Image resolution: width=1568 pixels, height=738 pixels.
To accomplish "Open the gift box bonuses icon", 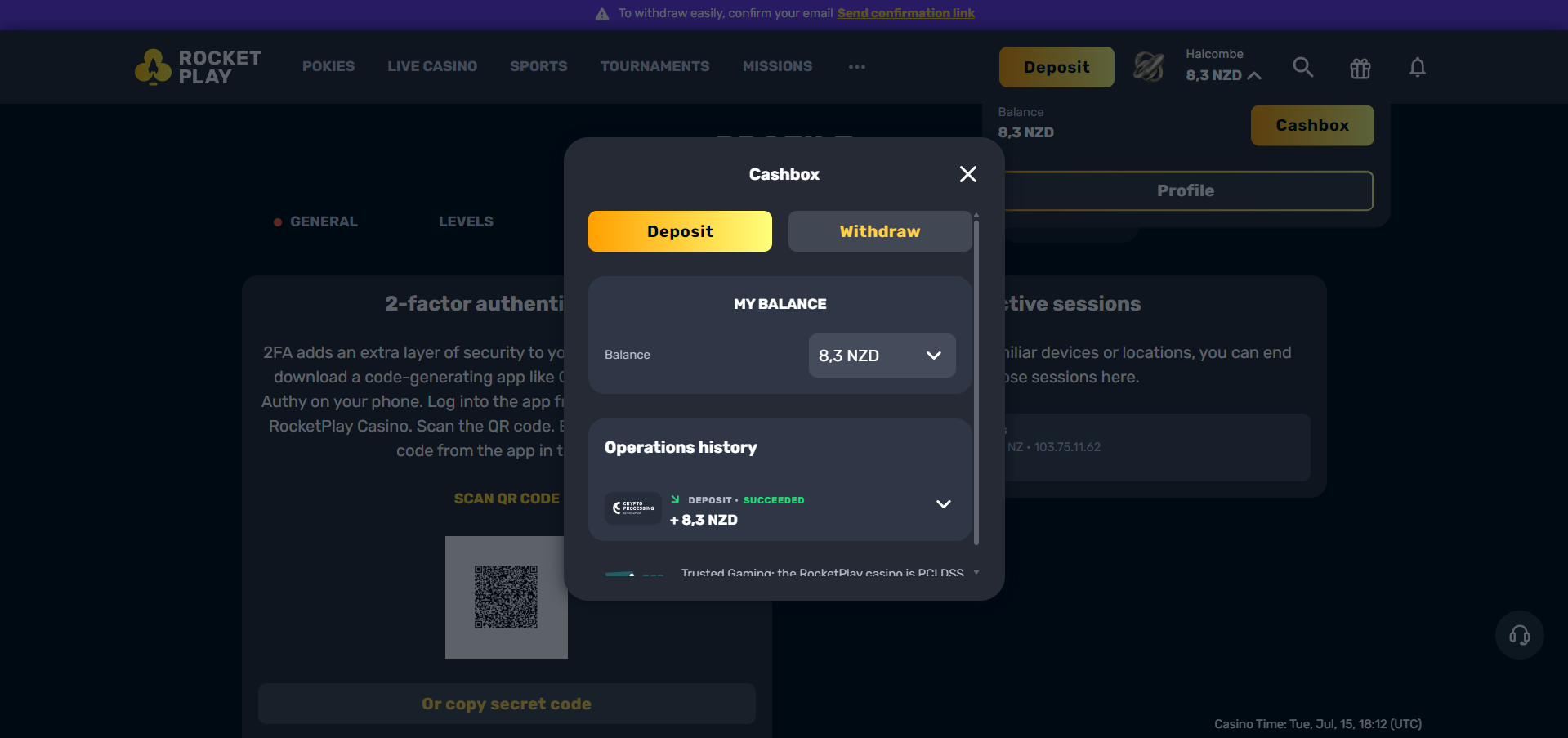I will pyautogui.click(x=1360, y=68).
